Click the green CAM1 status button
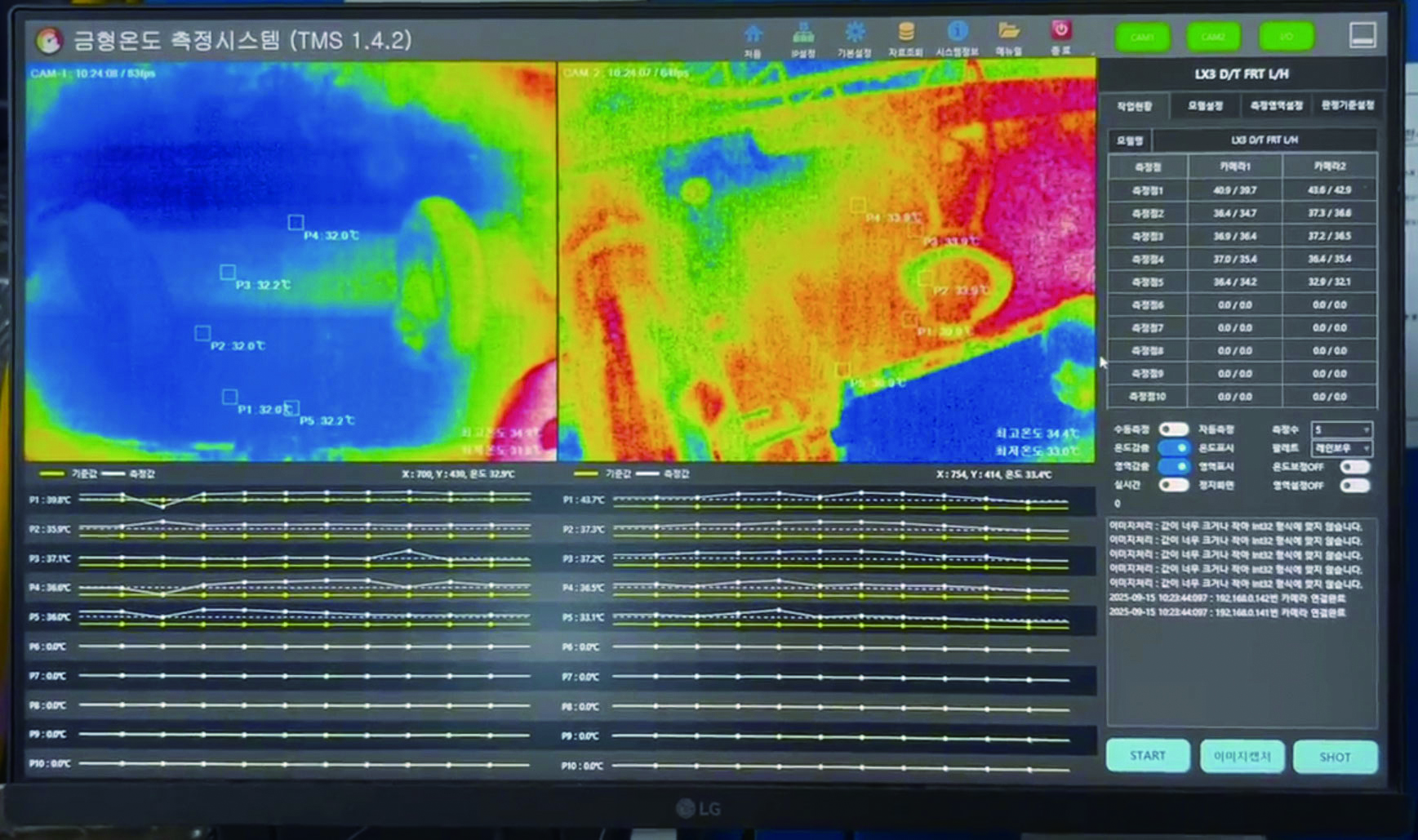The height and width of the screenshot is (840, 1418). [1142, 38]
